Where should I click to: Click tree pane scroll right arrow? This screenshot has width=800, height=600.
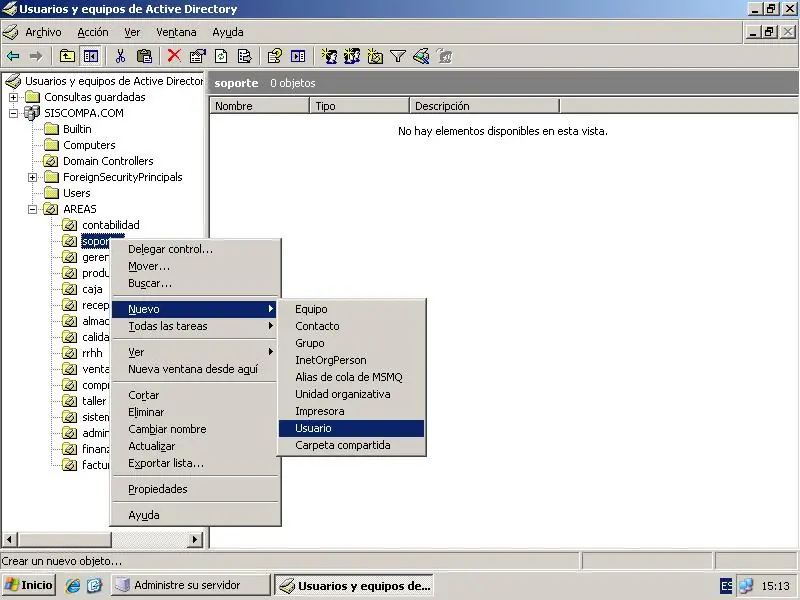click(x=194, y=539)
